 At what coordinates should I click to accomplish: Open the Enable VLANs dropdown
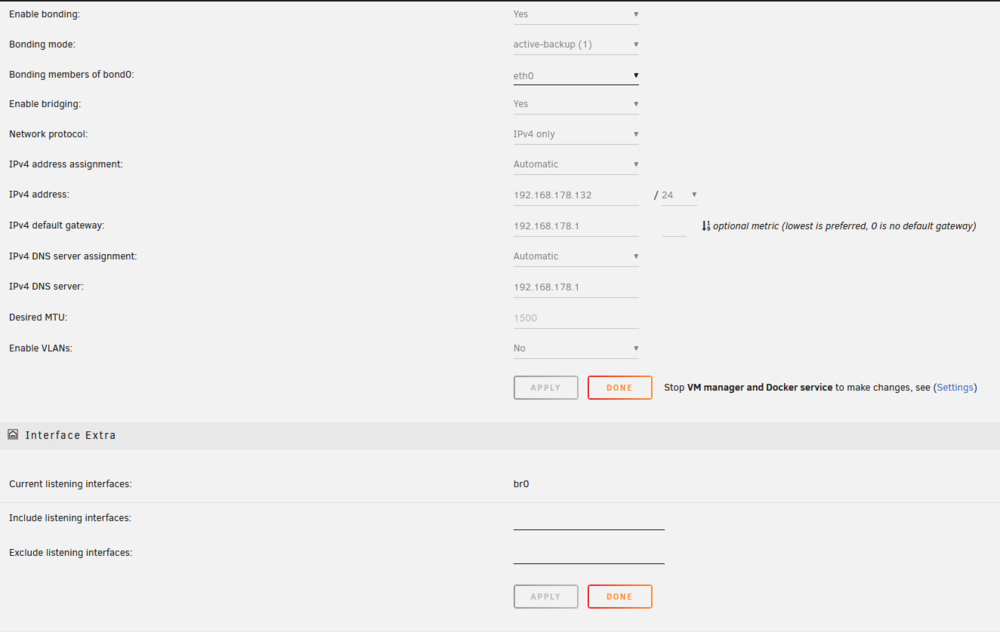tap(576, 348)
